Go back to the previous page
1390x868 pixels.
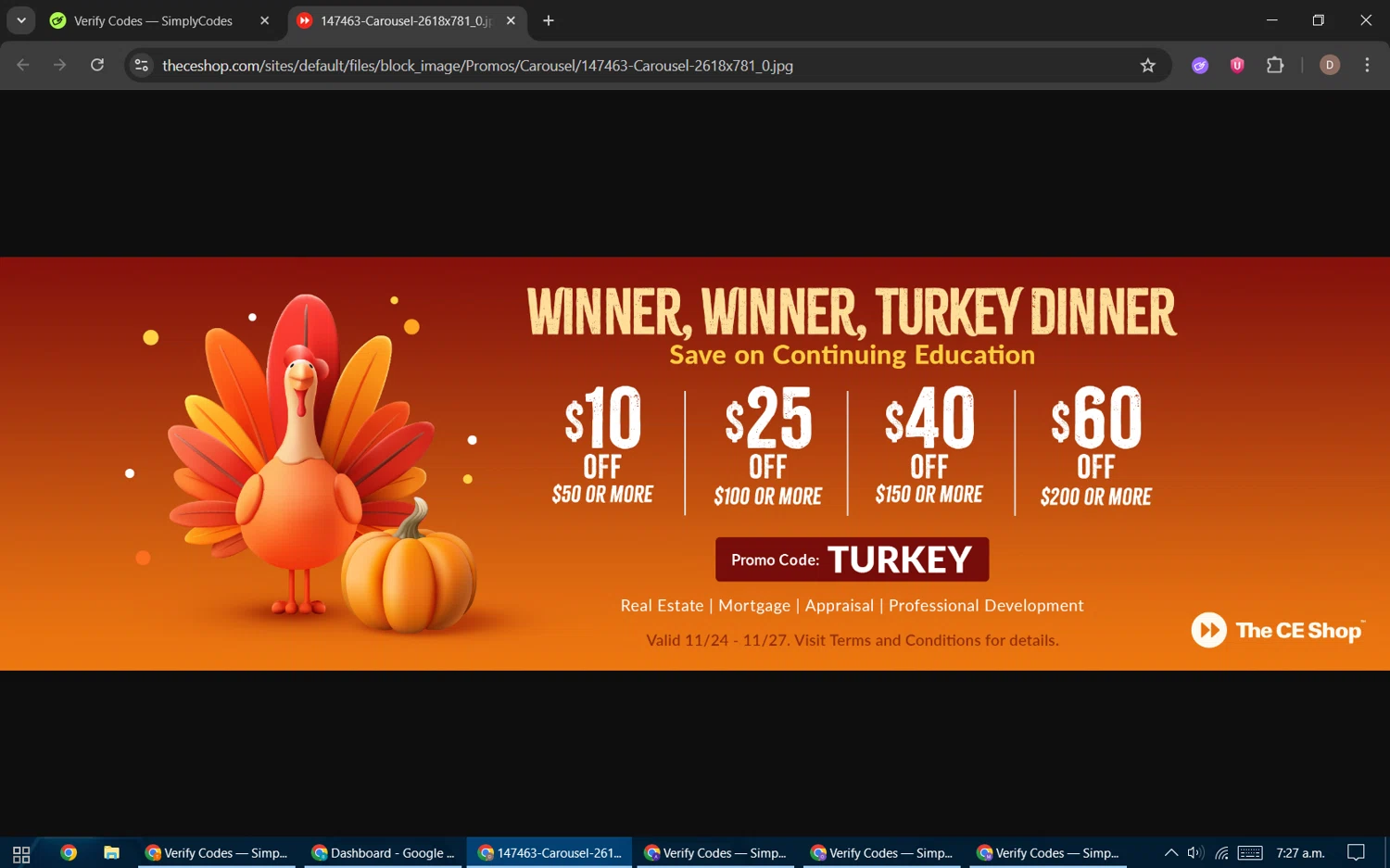point(23,65)
